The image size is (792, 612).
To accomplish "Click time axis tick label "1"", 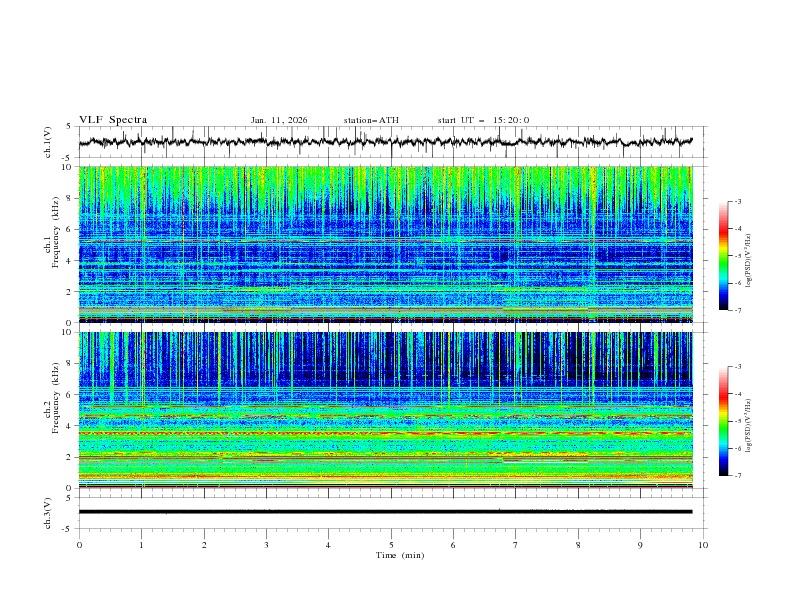I will coord(141,545).
